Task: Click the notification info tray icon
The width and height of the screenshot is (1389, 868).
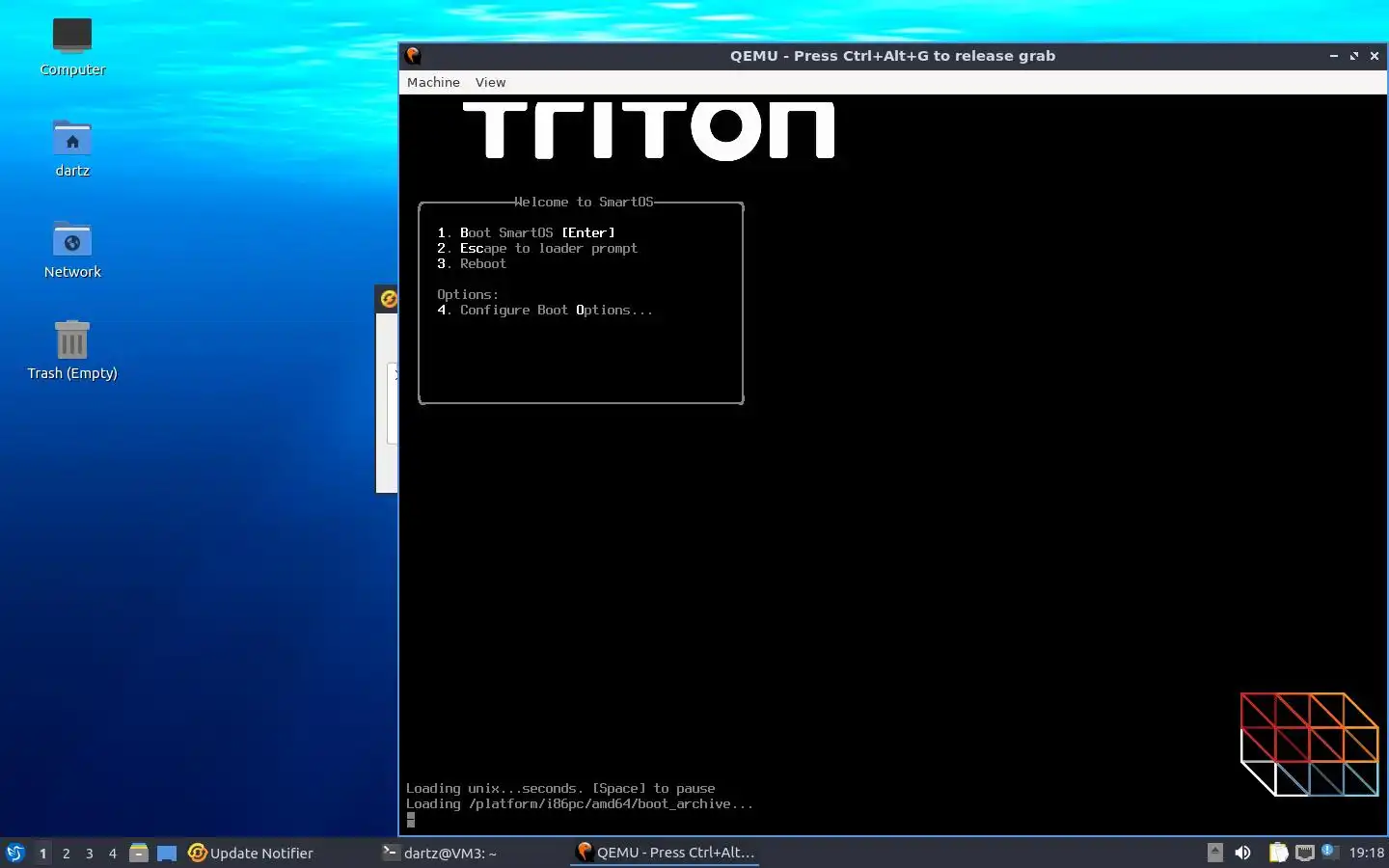Action: (x=1329, y=851)
